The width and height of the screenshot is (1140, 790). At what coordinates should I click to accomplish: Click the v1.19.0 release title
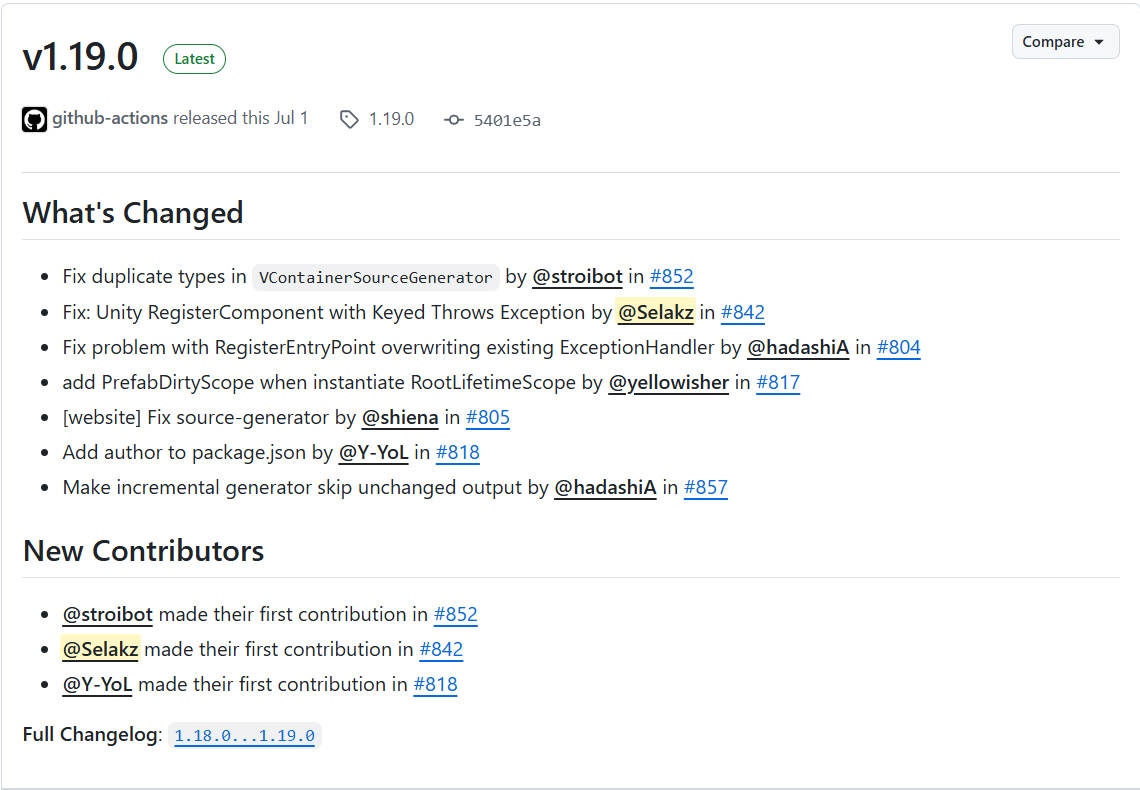click(80, 57)
